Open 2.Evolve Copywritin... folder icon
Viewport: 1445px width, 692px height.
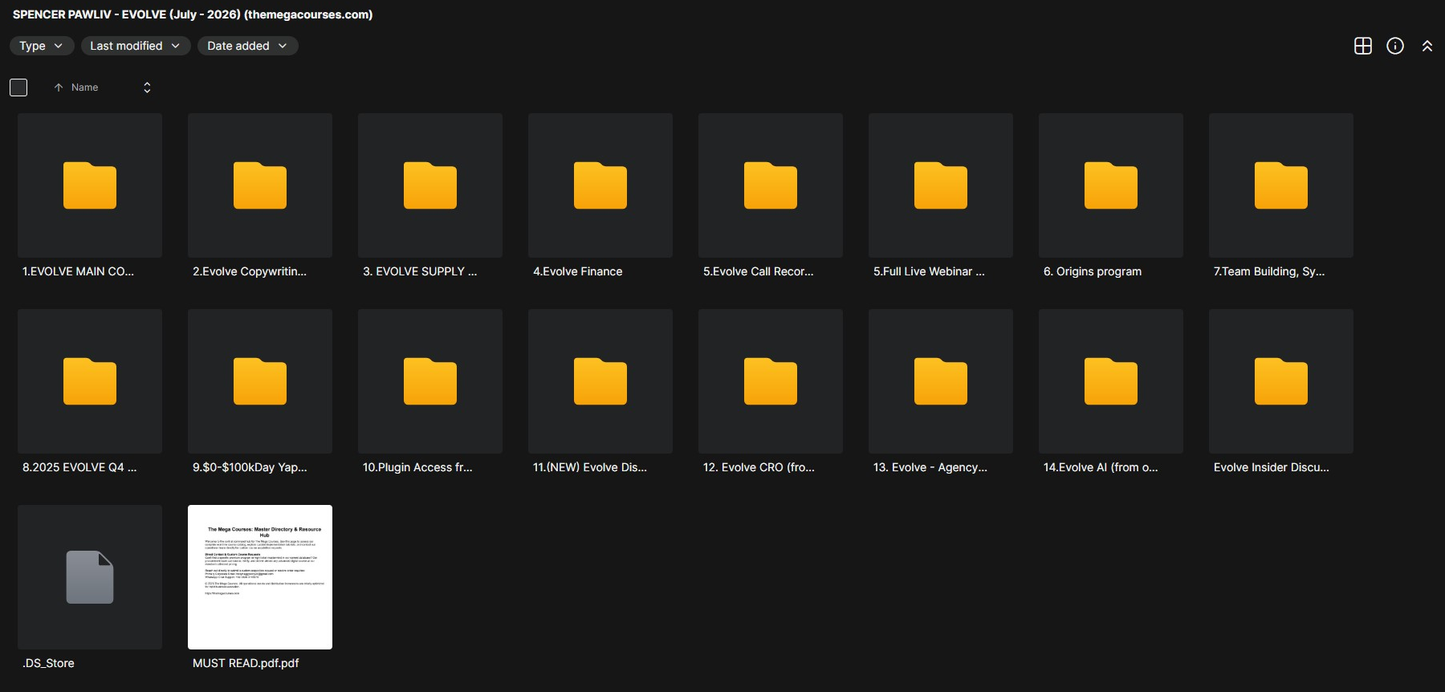260,185
